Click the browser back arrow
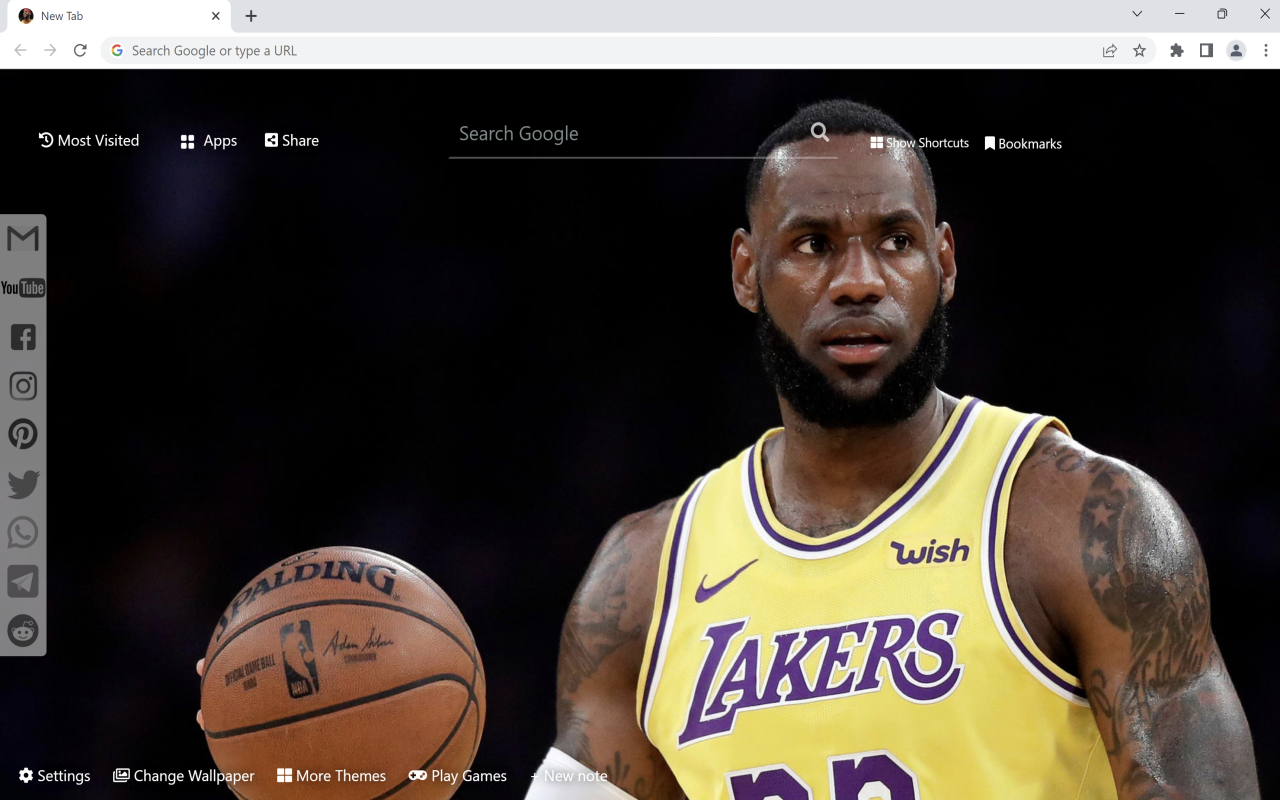 click(x=20, y=50)
